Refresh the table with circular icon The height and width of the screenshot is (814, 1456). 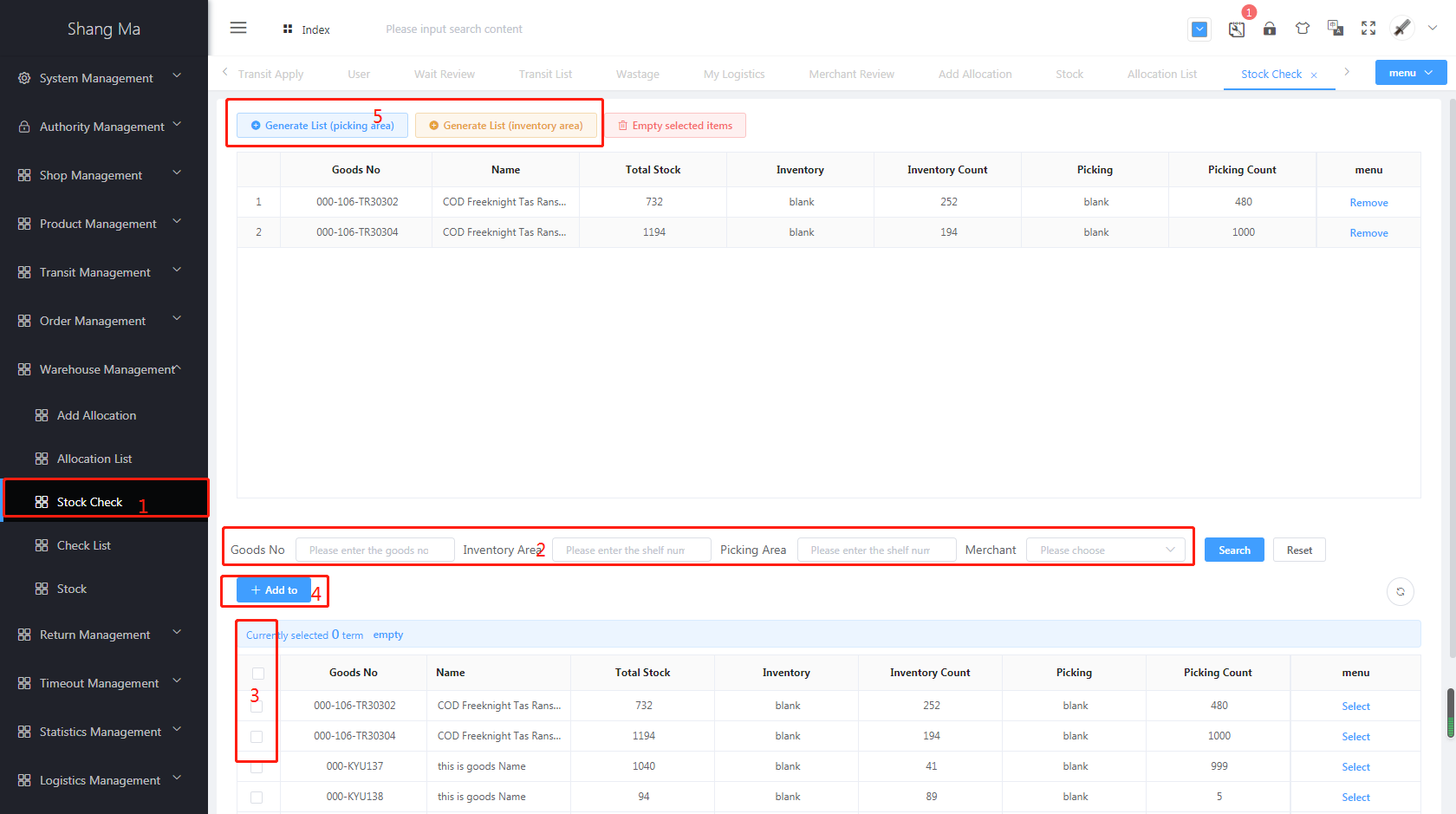pyautogui.click(x=1401, y=591)
